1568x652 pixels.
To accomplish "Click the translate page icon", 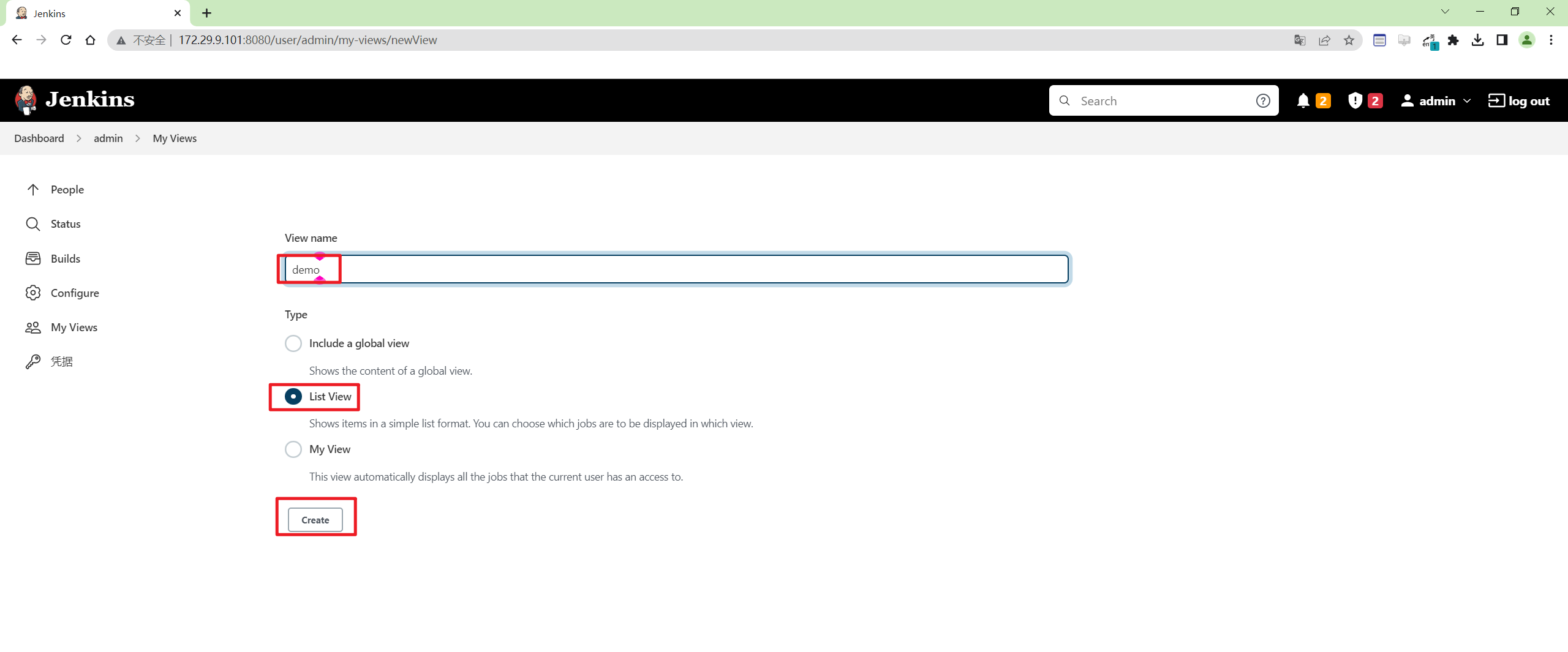I will (x=1300, y=40).
